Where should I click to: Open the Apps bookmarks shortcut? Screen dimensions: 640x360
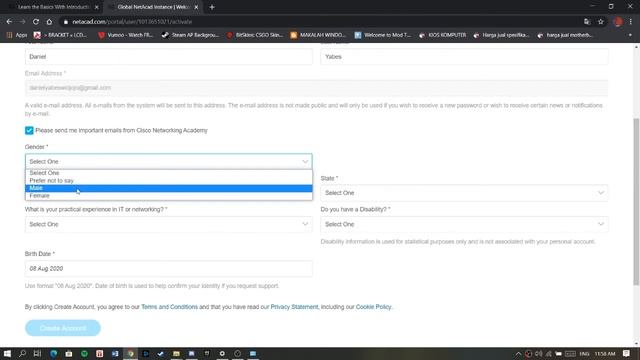17,35
